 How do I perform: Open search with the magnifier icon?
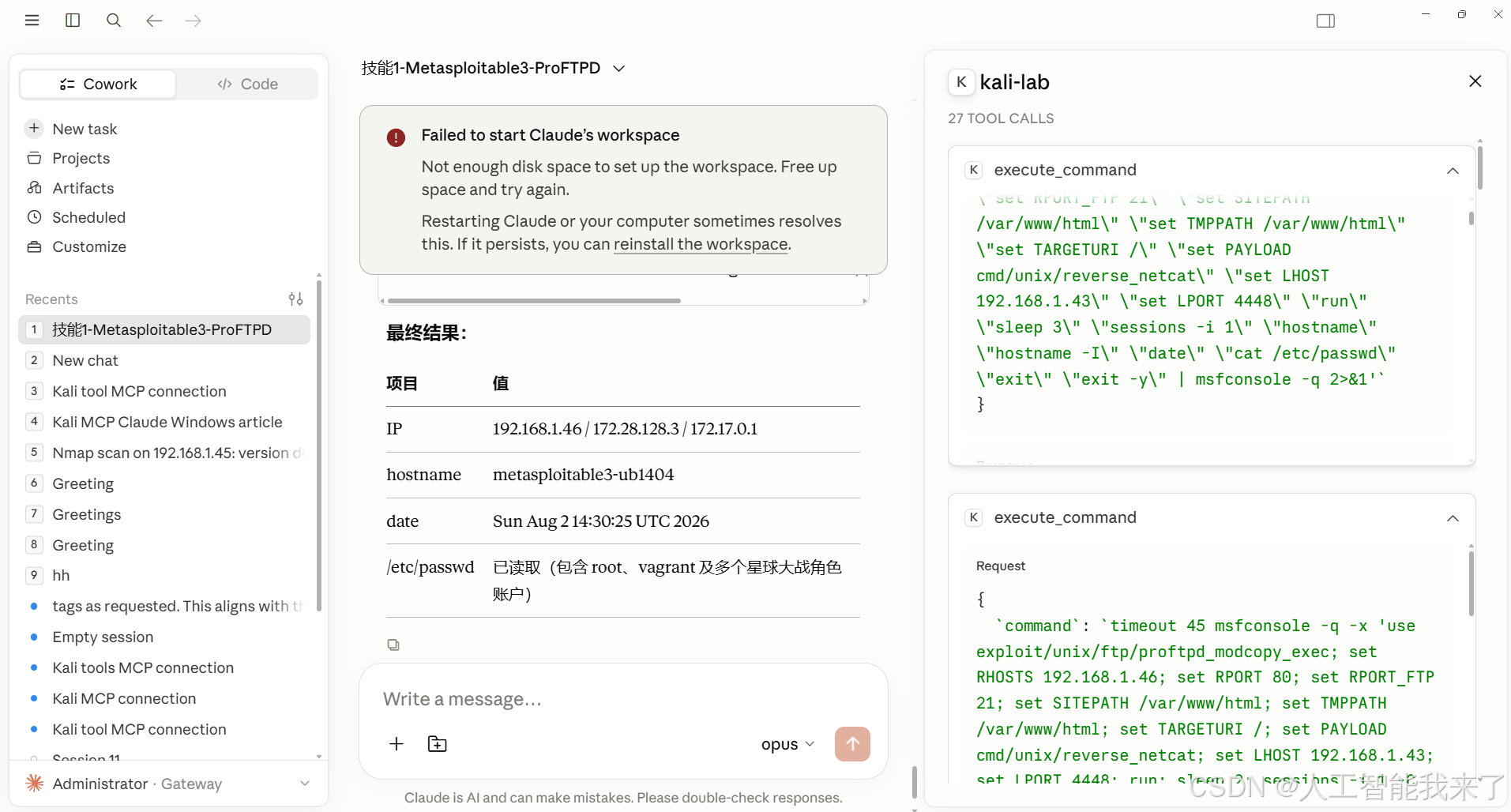[114, 21]
